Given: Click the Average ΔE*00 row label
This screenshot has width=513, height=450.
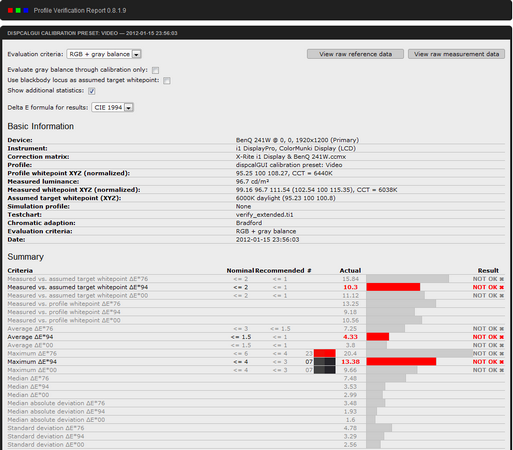Looking at the screenshot, I should 30,345.
